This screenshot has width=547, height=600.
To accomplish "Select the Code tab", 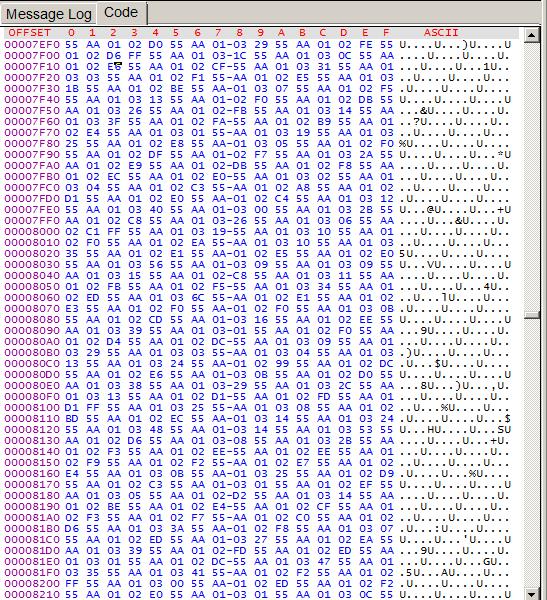I will tap(121, 12).
